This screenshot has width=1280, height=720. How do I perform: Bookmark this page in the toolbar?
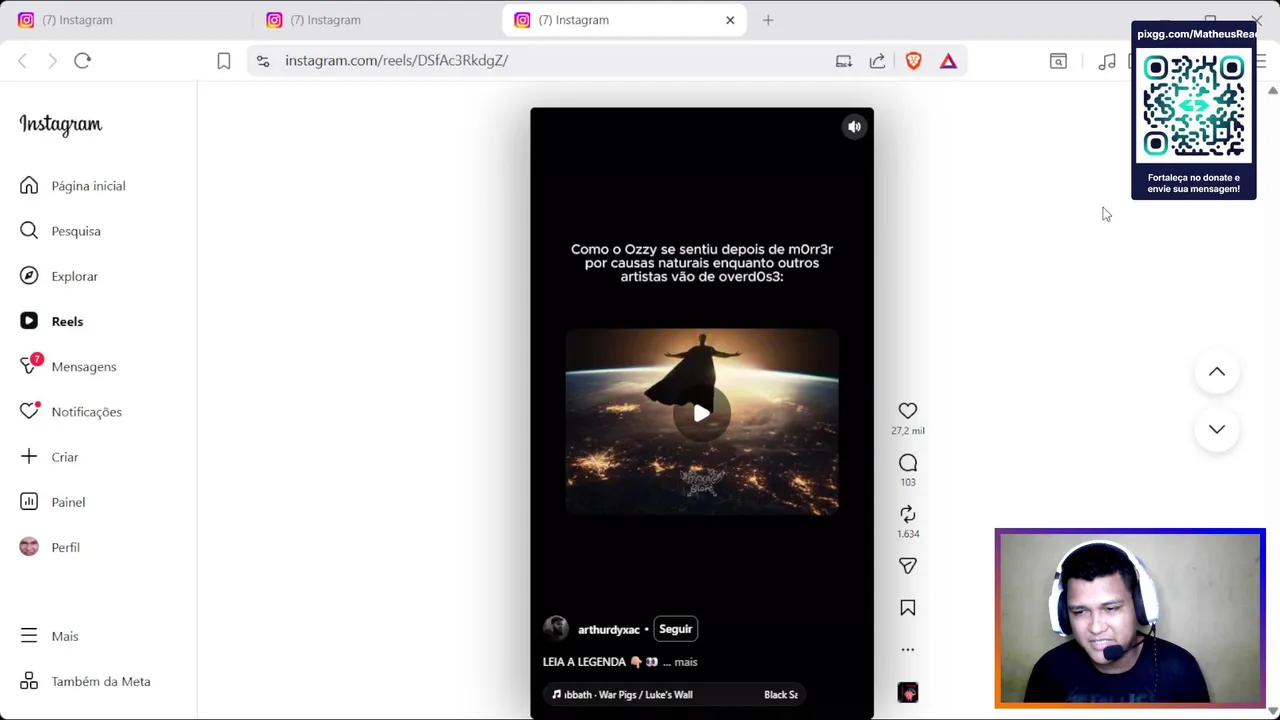coord(224,61)
